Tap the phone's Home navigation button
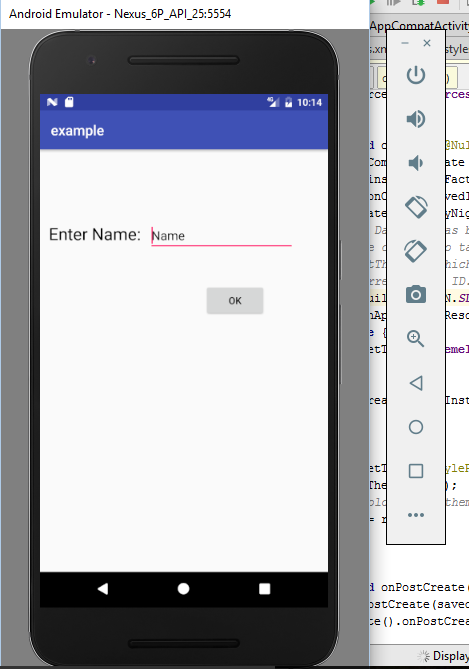Screen dimensions: 469x669 184,589
